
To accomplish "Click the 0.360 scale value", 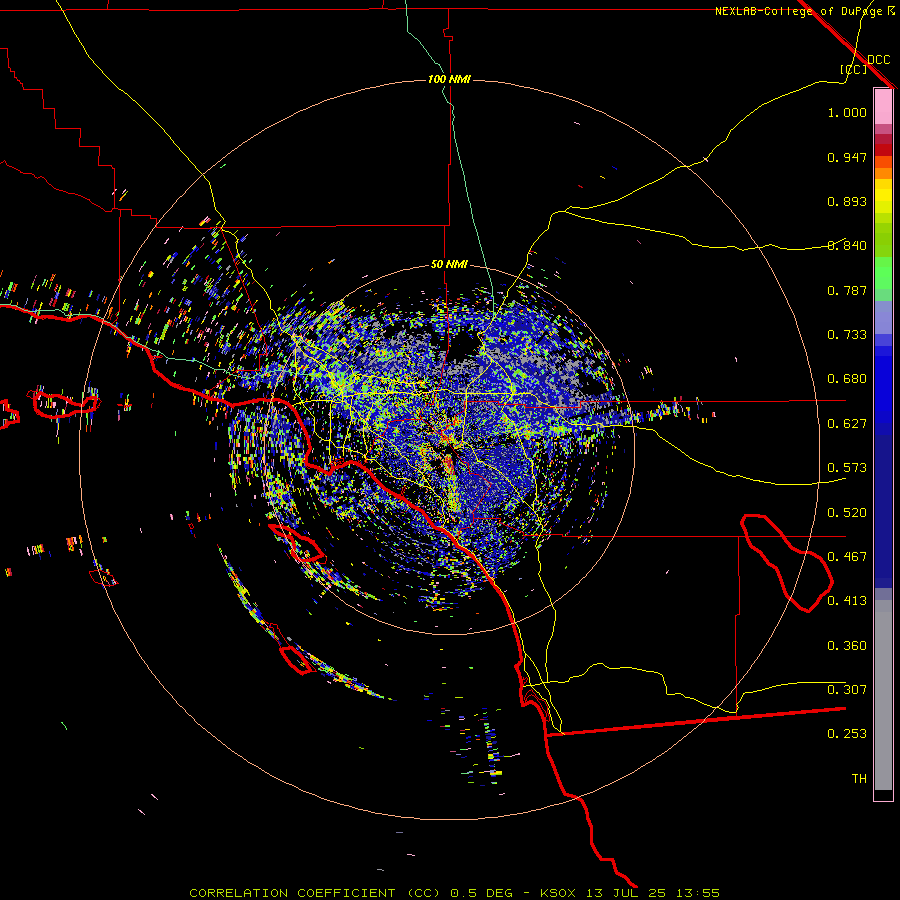I will (x=847, y=646).
